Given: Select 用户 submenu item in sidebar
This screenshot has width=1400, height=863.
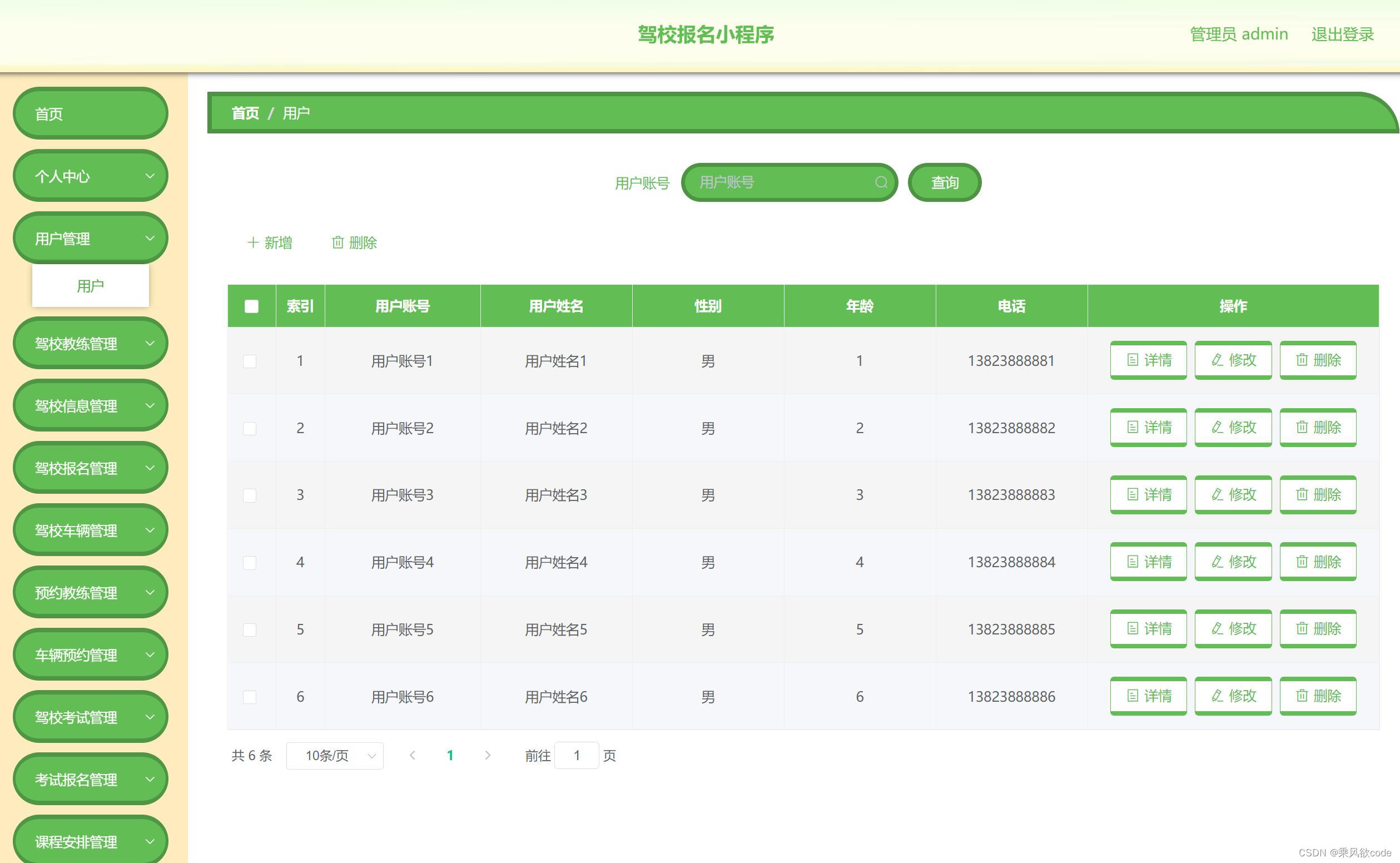Looking at the screenshot, I should click(90, 286).
